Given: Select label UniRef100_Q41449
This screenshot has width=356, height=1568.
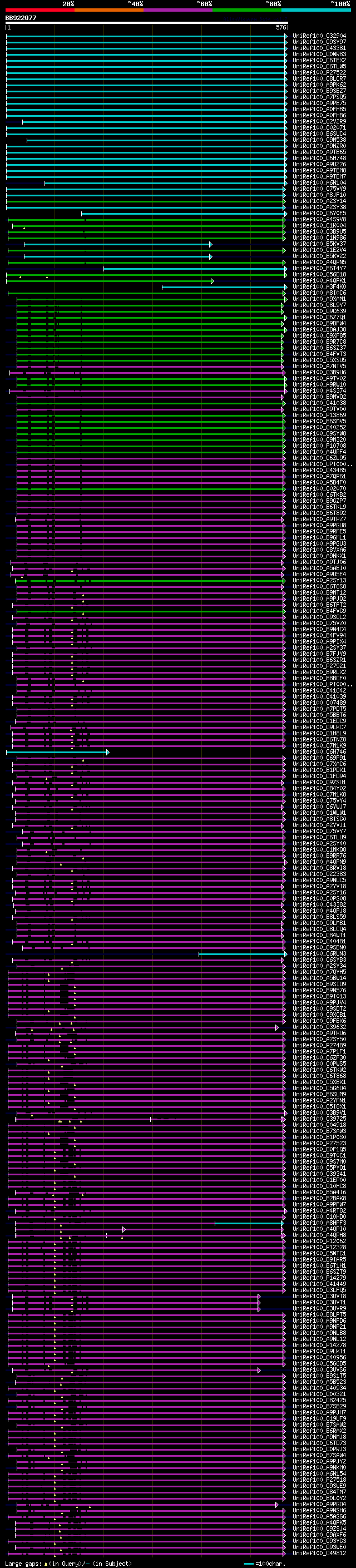Looking at the screenshot, I should 319,1284.
